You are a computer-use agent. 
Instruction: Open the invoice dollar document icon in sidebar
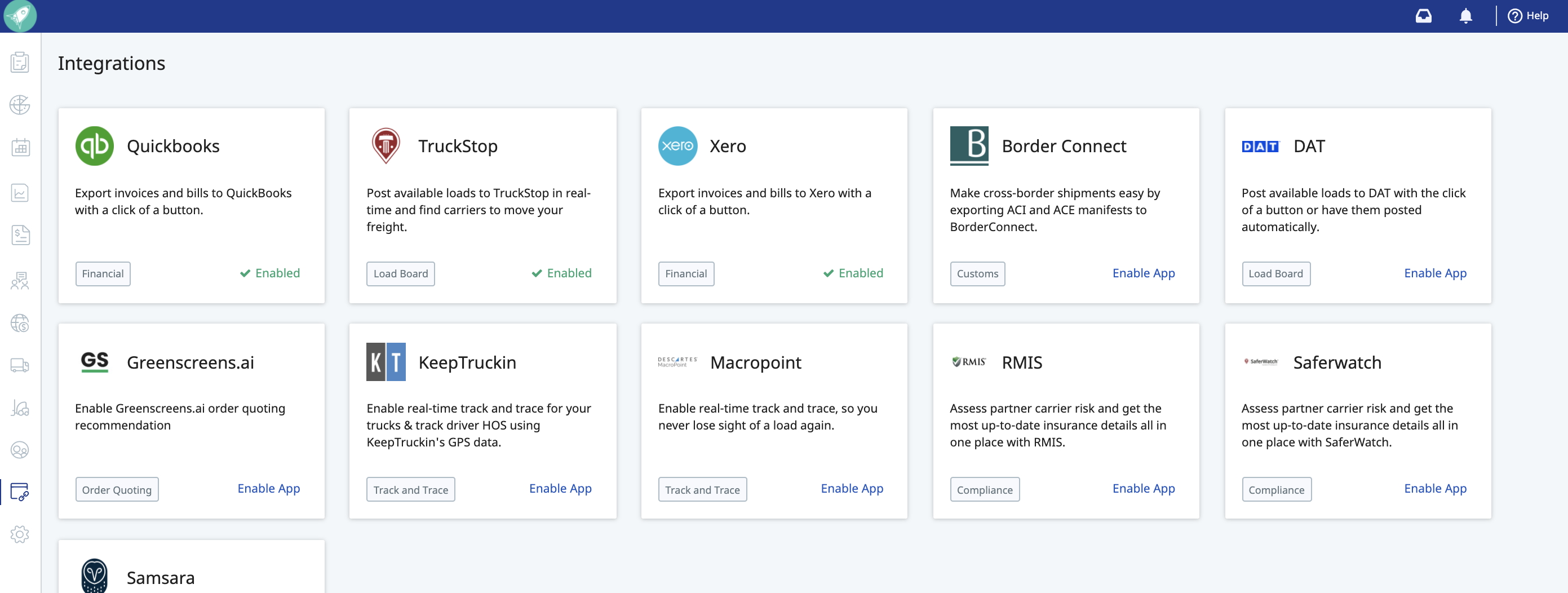[x=20, y=235]
